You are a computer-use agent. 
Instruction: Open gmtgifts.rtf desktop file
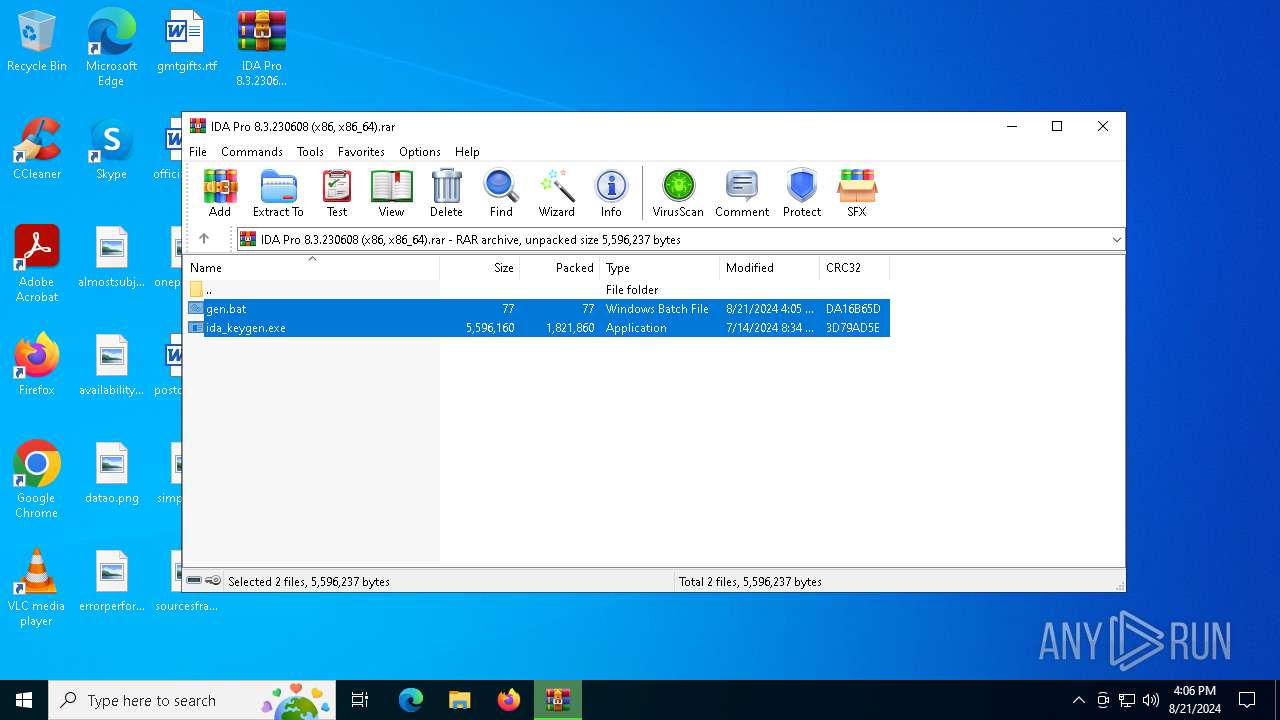click(x=186, y=42)
